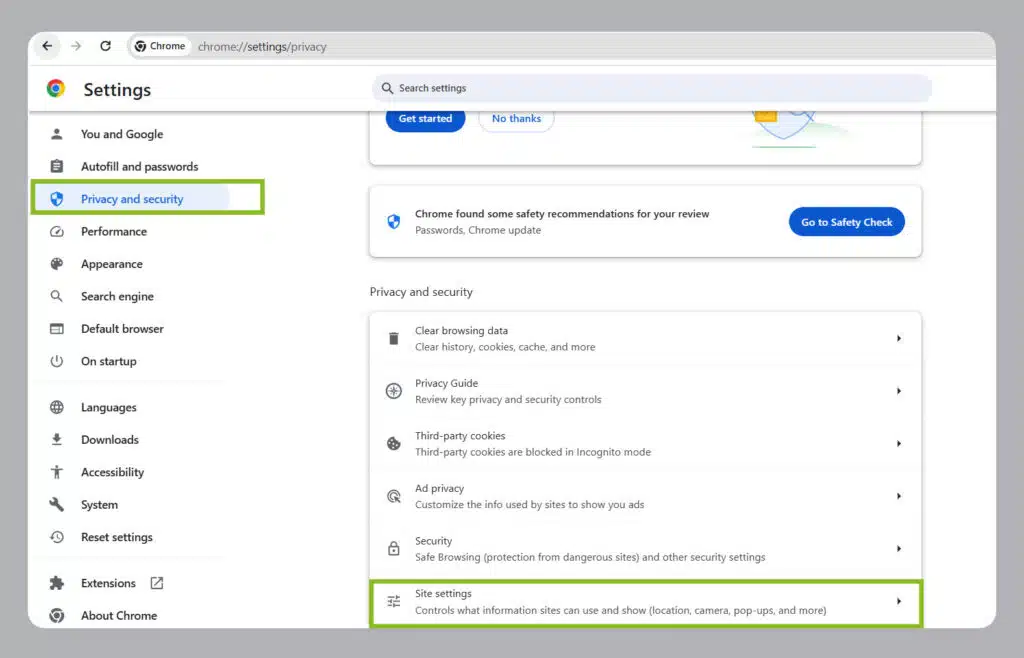Click Go to Safety Check button

point(846,222)
